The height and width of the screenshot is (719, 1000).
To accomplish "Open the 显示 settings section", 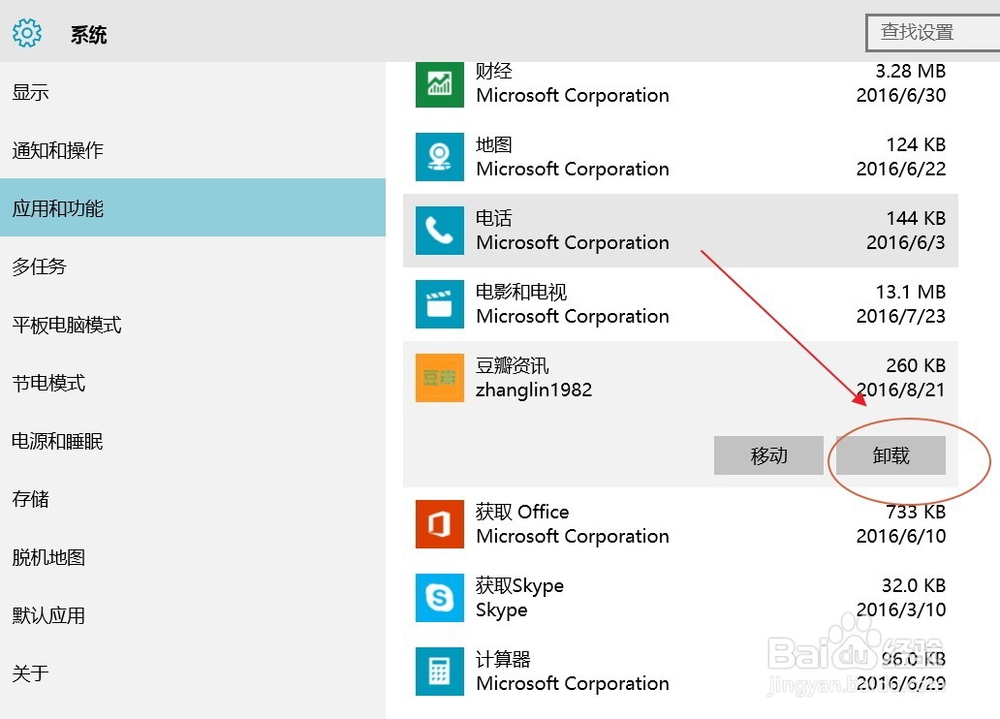I will pos(31,93).
